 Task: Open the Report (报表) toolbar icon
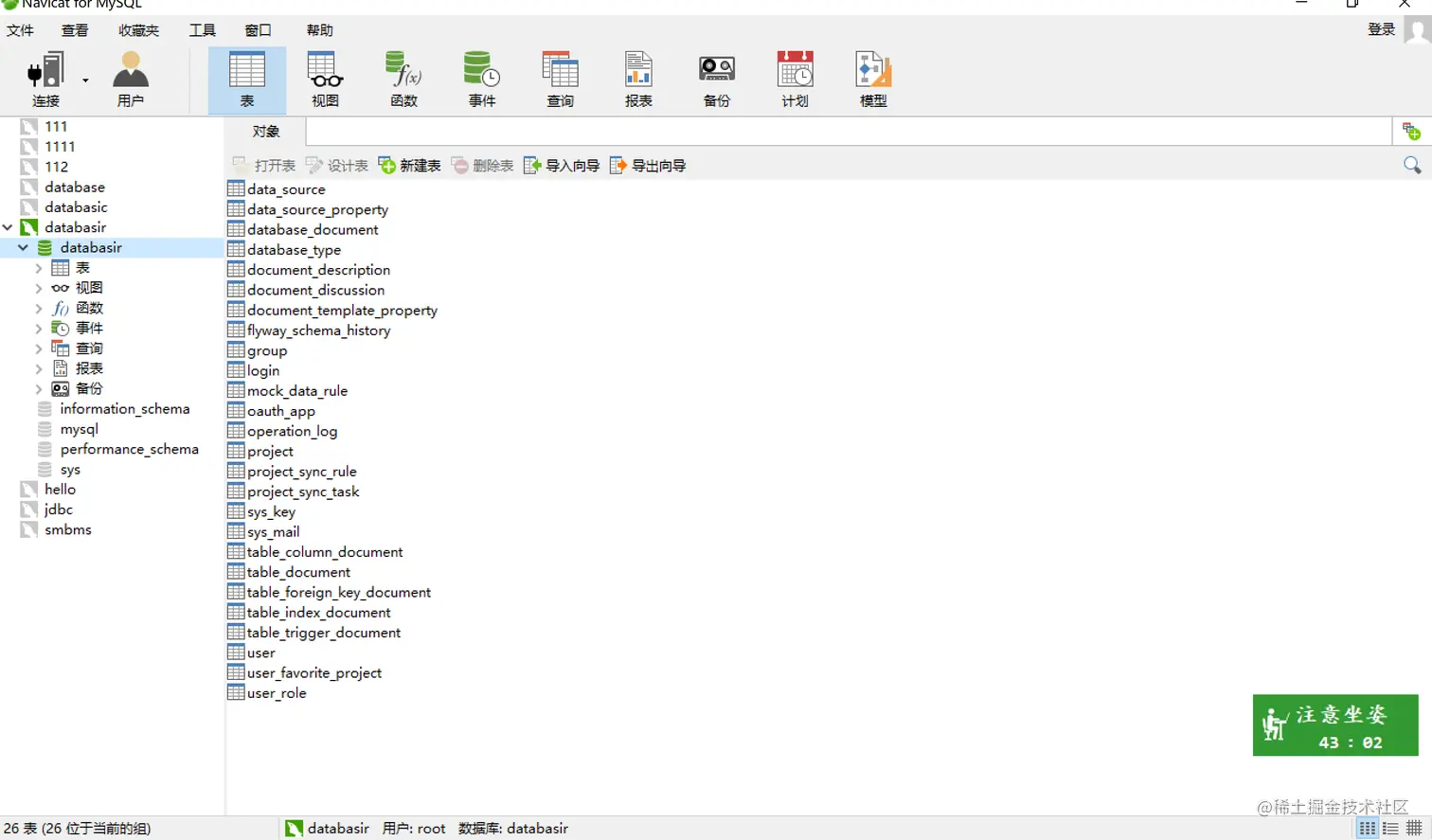638,80
